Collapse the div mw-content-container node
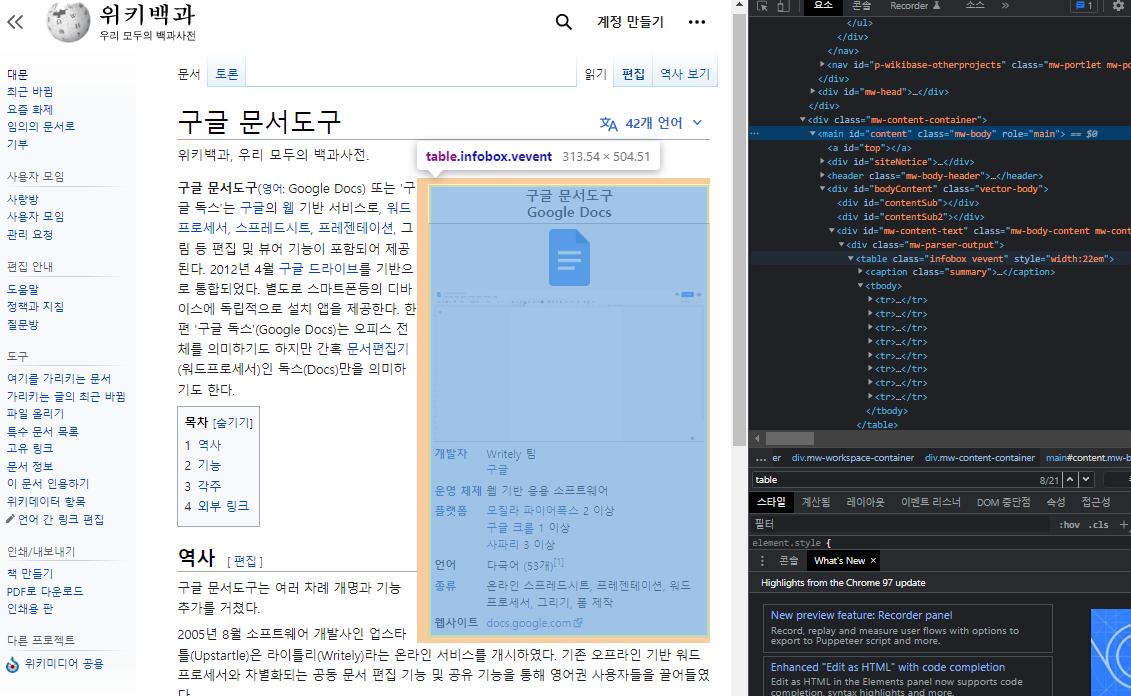The height and width of the screenshot is (696, 1131). tap(803, 120)
